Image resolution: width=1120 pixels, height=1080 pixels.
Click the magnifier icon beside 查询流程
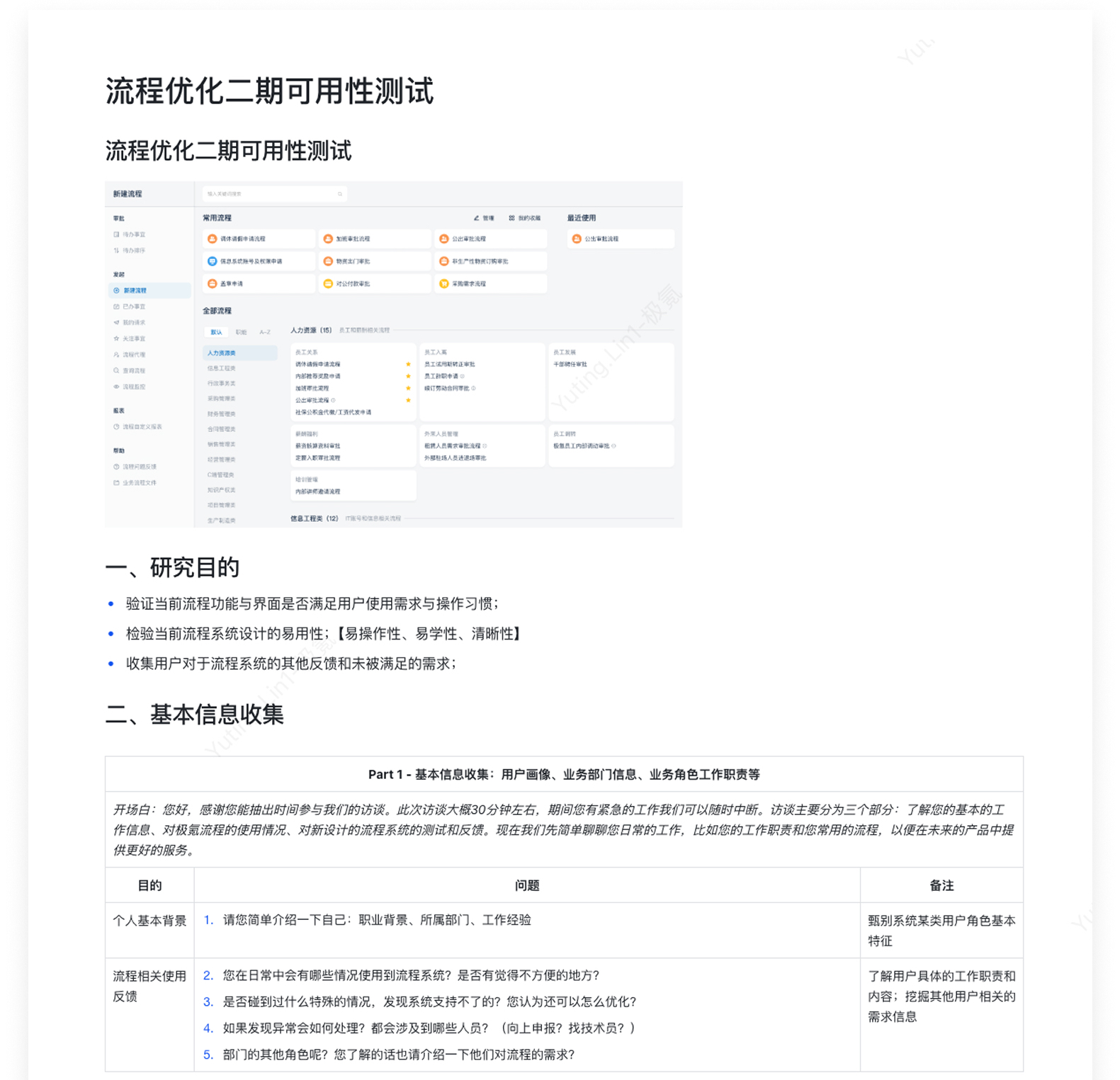tap(116, 370)
